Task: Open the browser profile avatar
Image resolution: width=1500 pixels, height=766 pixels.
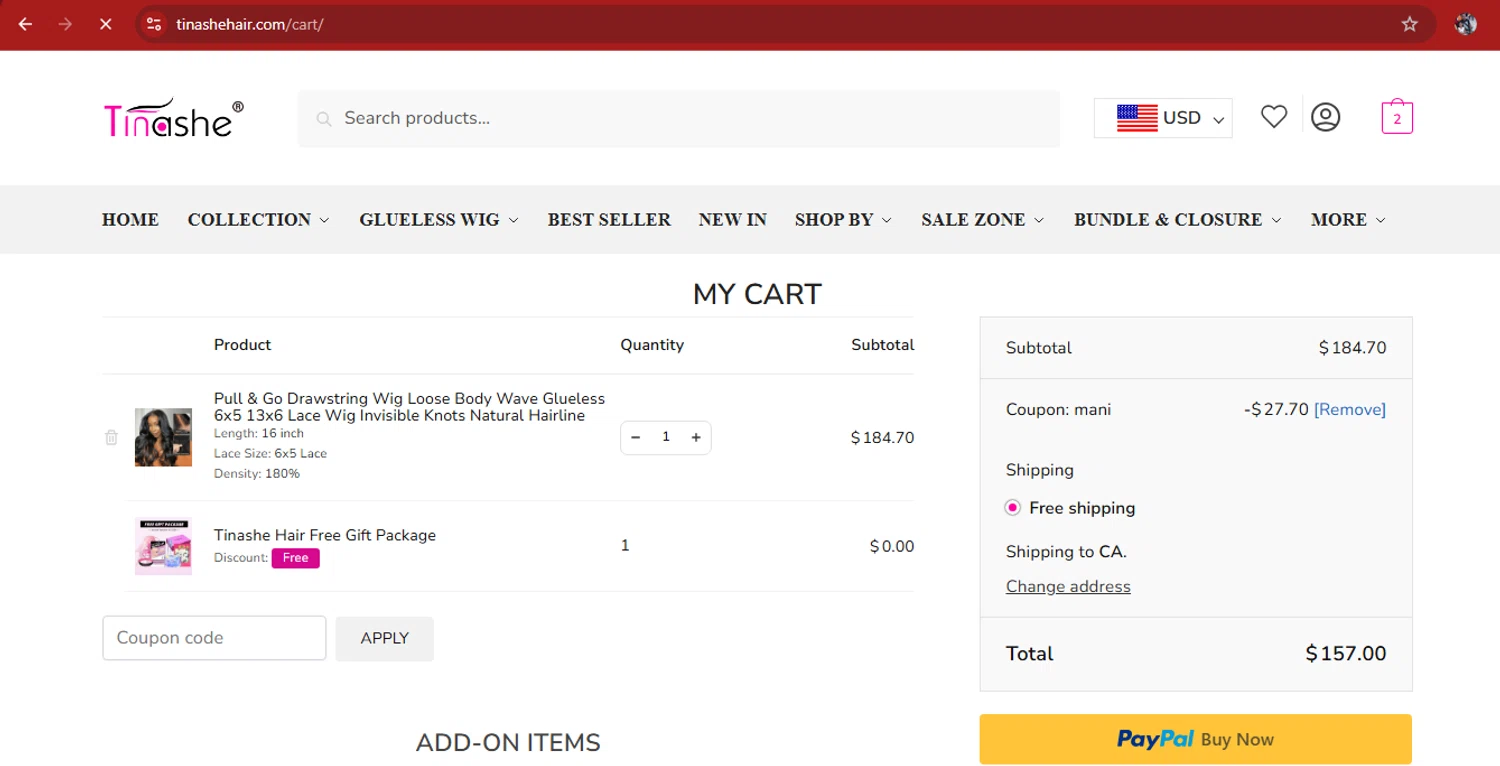Action: (1466, 24)
